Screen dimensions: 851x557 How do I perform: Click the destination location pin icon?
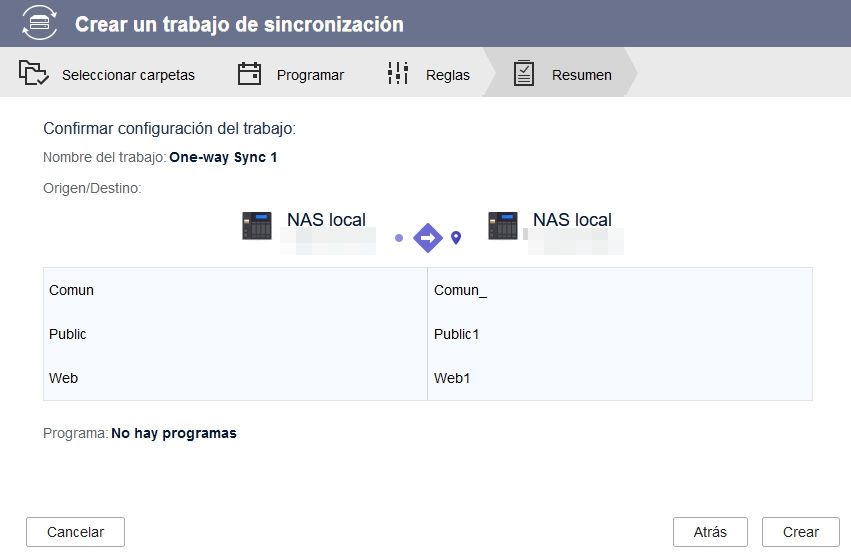456,238
